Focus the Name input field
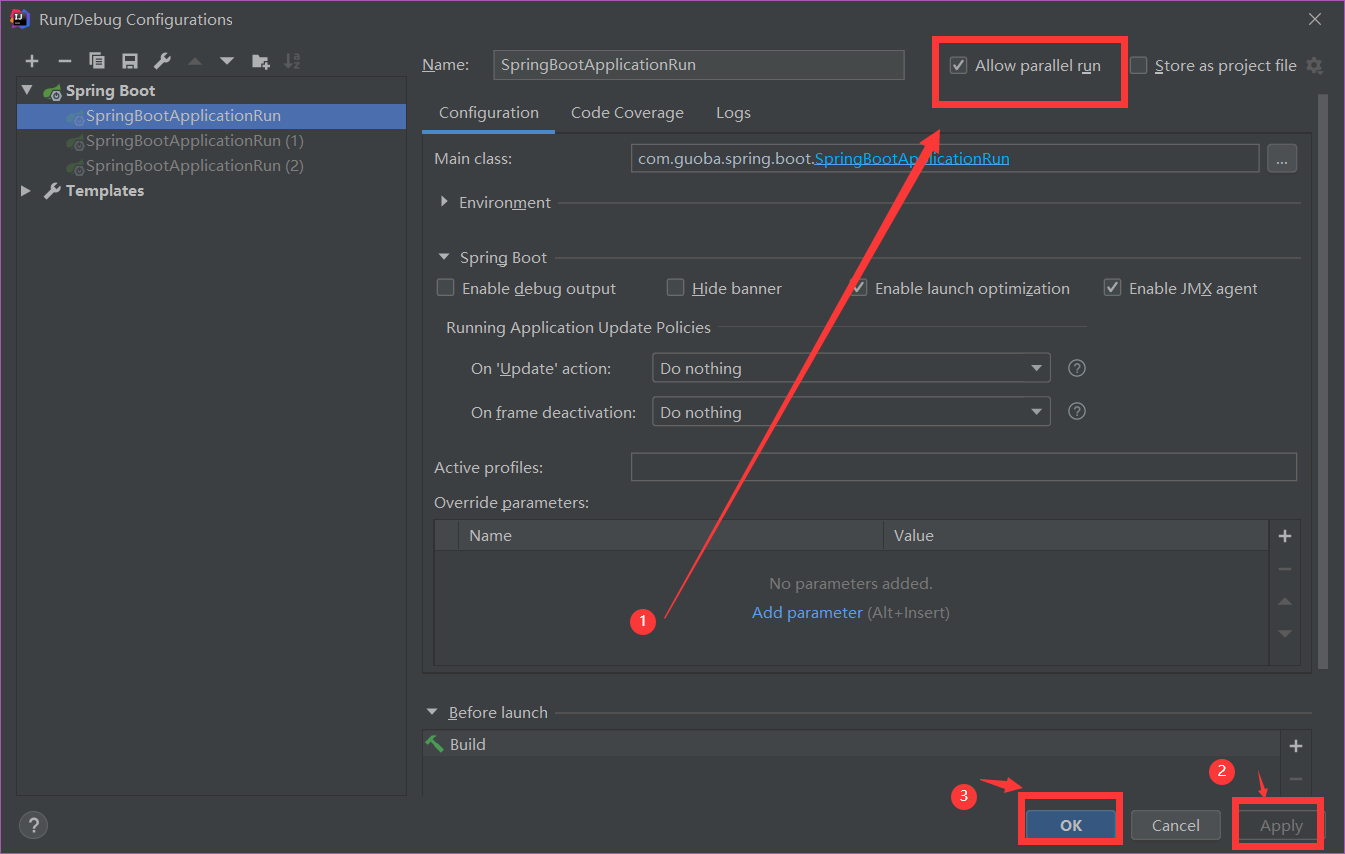Image resolution: width=1345 pixels, height=854 pixels. click(699, 65)
